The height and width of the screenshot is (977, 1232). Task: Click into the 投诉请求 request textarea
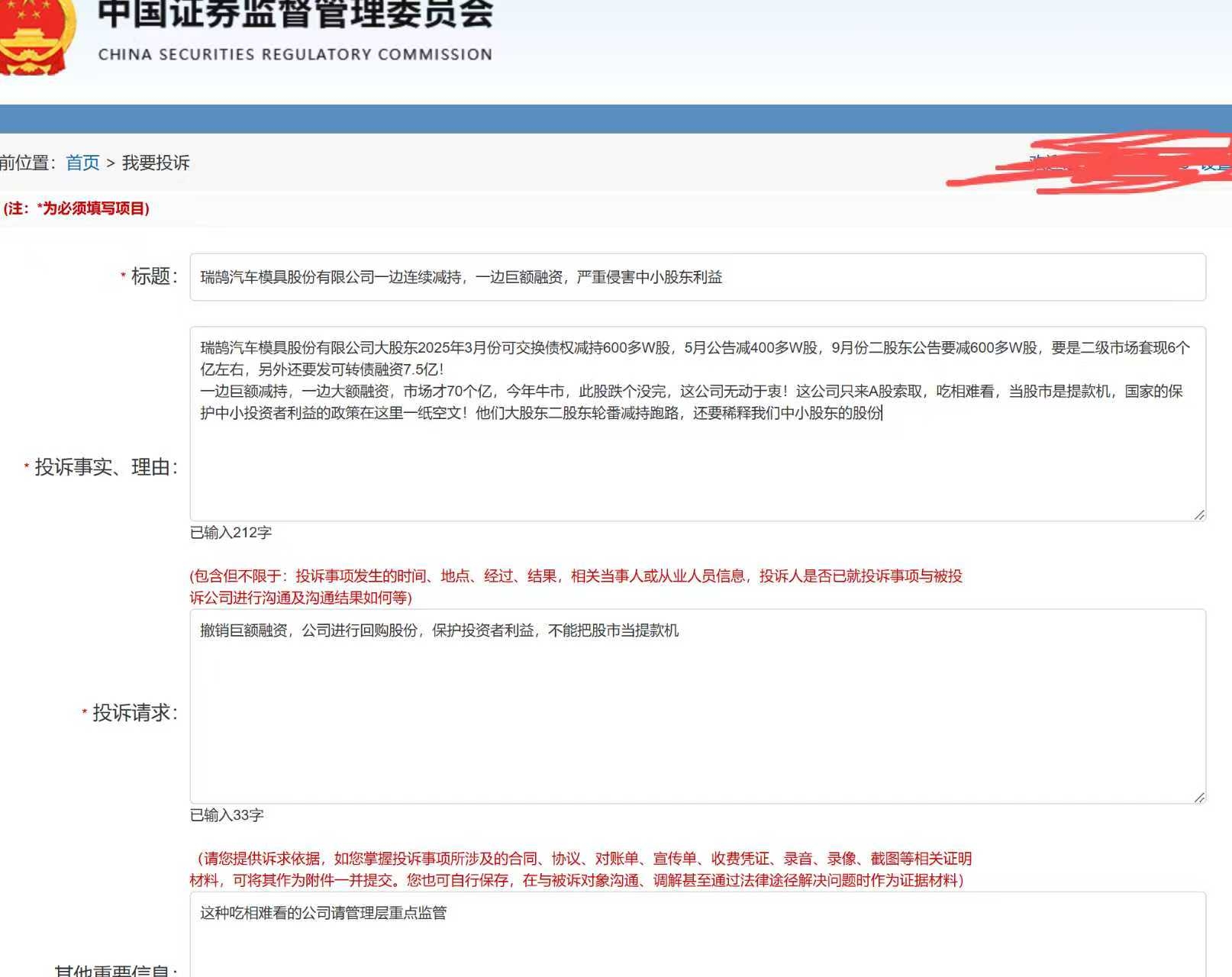(698, 706)
